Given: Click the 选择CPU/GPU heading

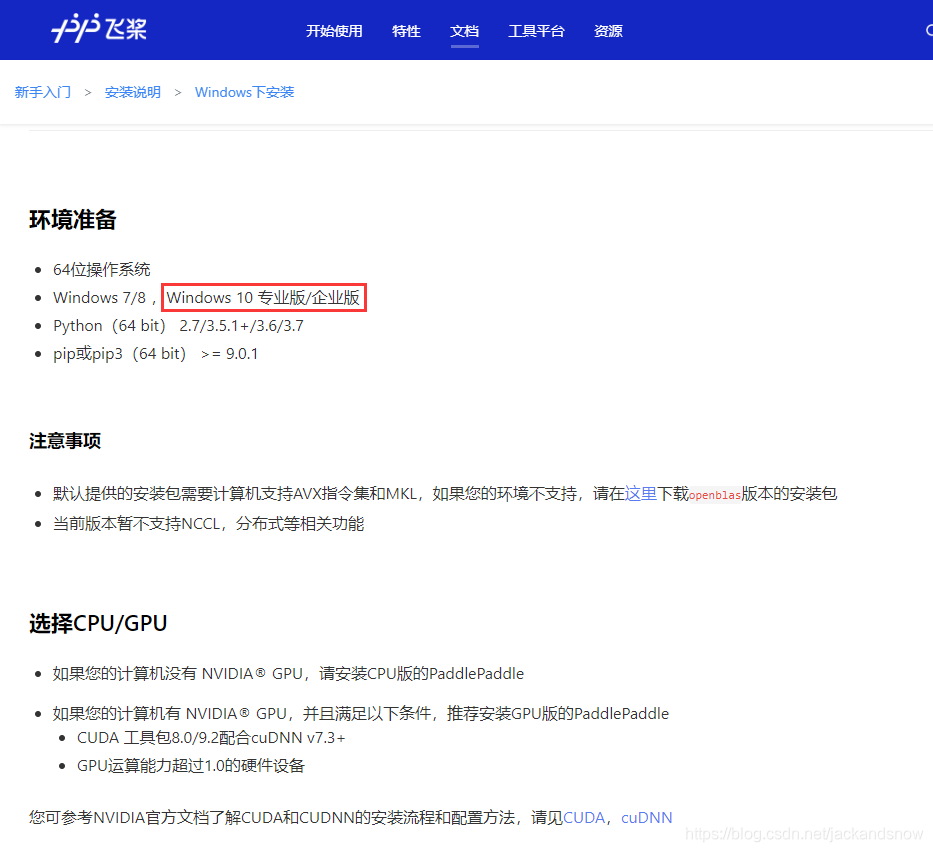Looking at the screenshot, I should tap(98, 623).
